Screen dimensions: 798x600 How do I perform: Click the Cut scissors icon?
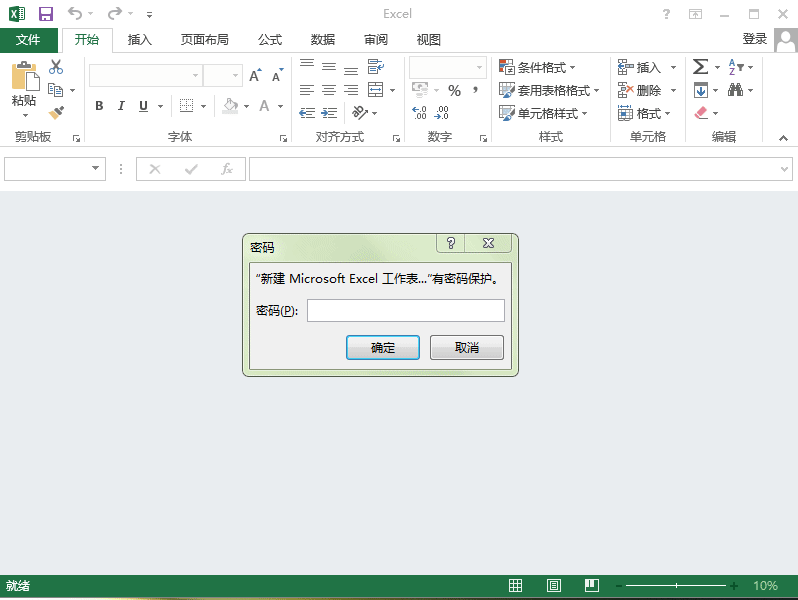tap(56, 67)
